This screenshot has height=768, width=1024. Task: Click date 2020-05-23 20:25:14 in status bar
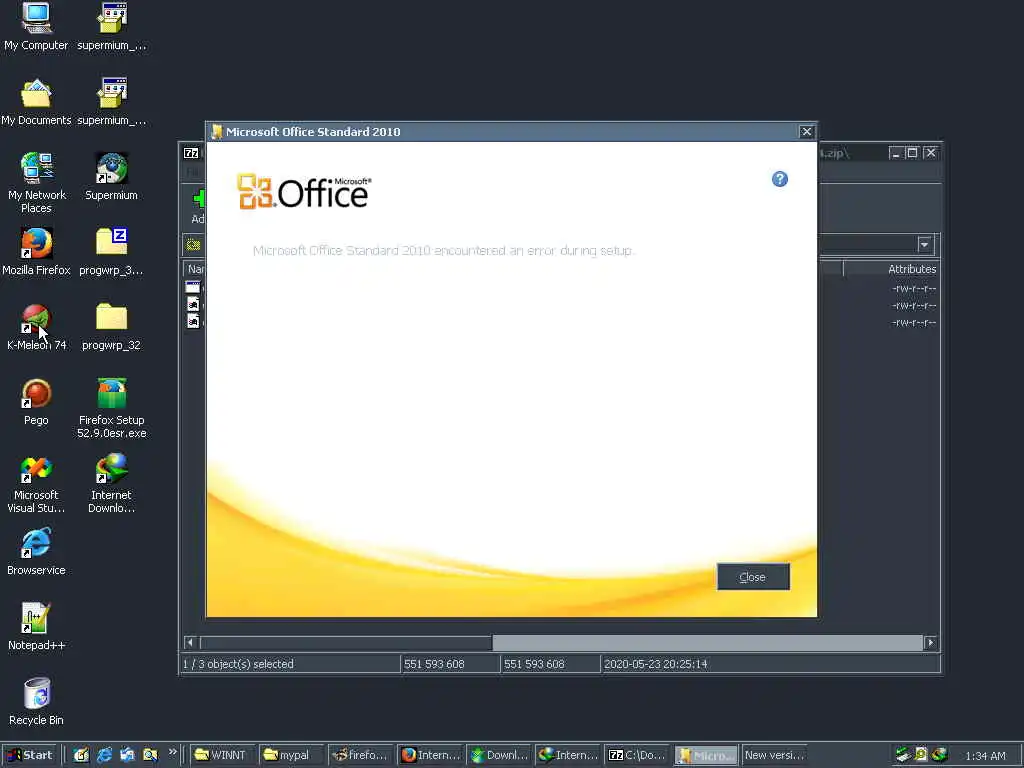tap(656, 664)
